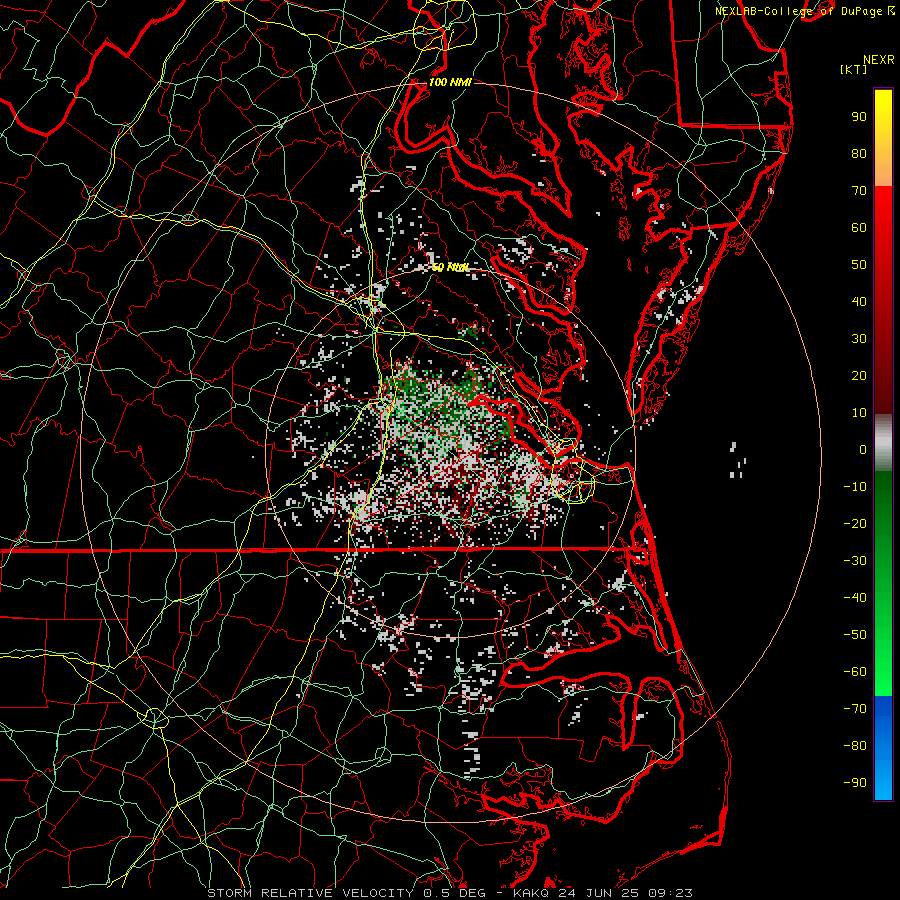The width and height of the screenshot is (900, 900).
Task: Select the -70 value on velocity scale
Action: tap(855, 709)
